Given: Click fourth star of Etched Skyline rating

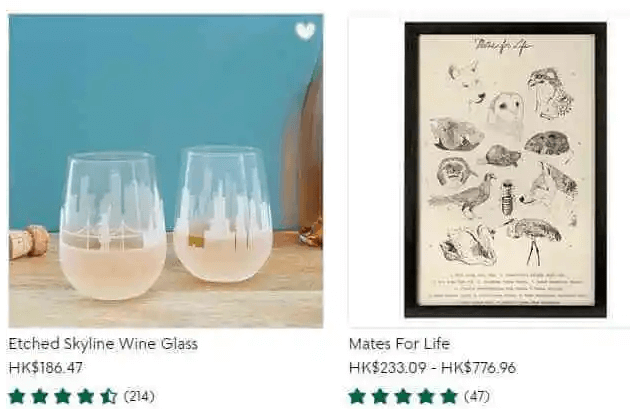Looking at the screenshot, I should click(86, 396).
